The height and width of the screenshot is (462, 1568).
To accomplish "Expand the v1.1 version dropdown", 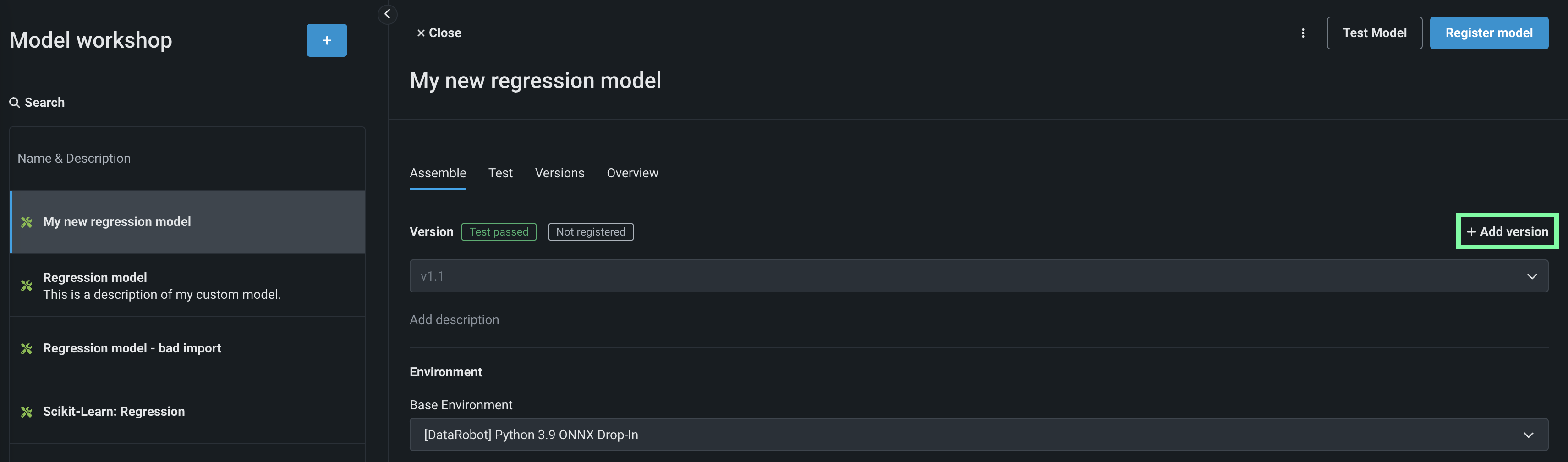I will (1531, 276).
